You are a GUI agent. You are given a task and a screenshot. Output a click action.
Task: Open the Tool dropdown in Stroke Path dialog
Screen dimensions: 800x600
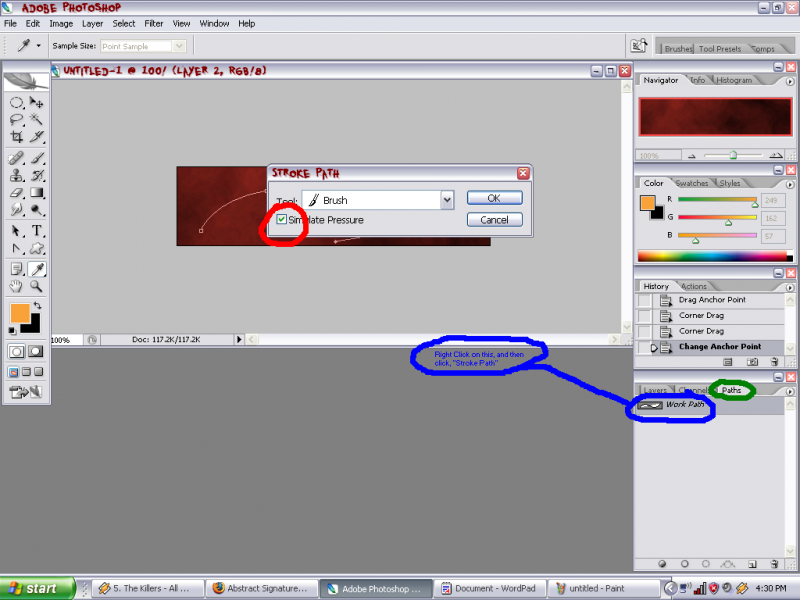(447, 200)
